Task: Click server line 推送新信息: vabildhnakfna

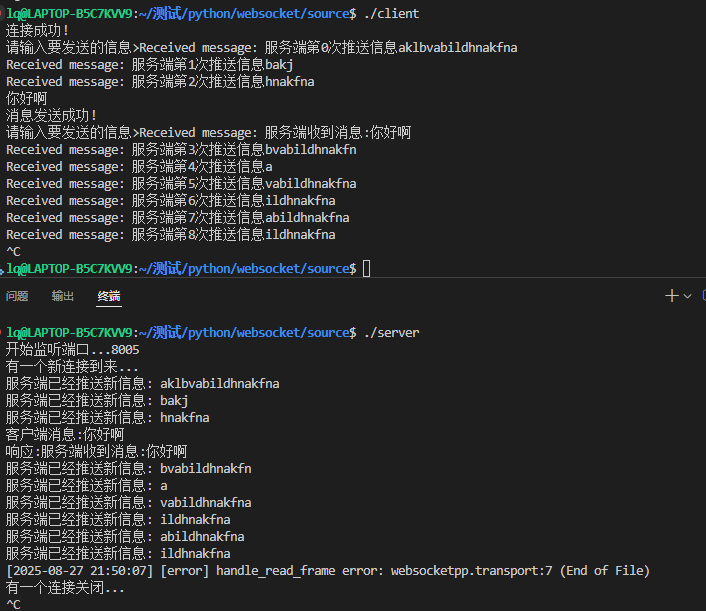Action: [x=129, y=503]
